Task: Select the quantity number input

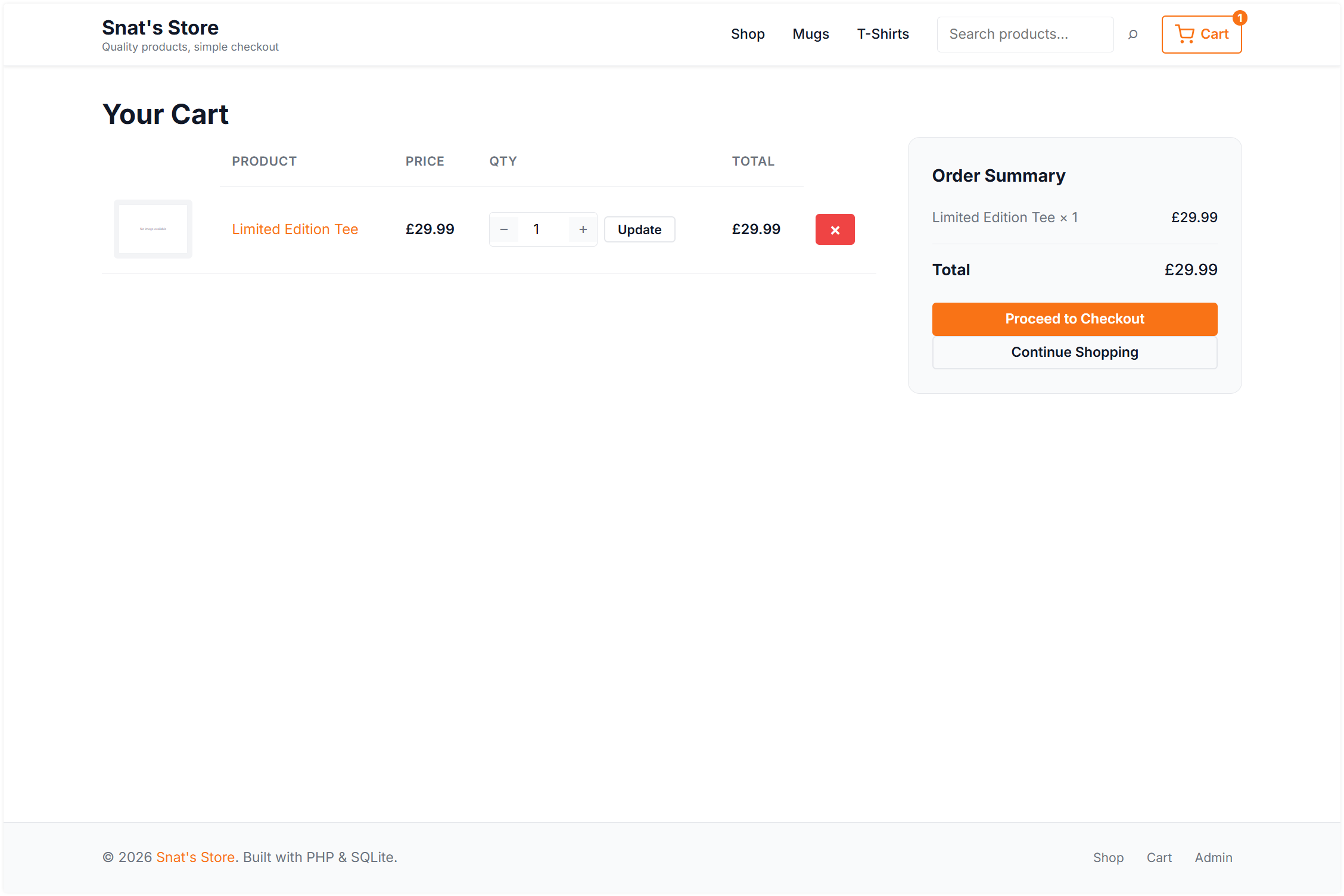Action: coord(536,229)
